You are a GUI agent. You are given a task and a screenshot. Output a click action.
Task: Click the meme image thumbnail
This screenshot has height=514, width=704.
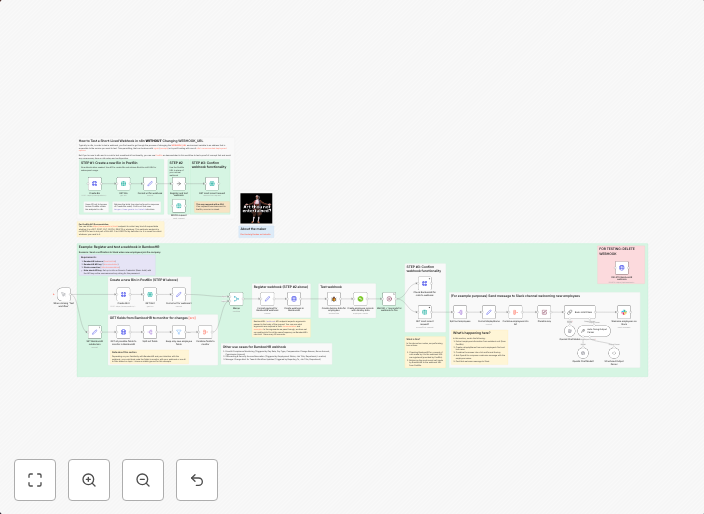click(256, 208)
